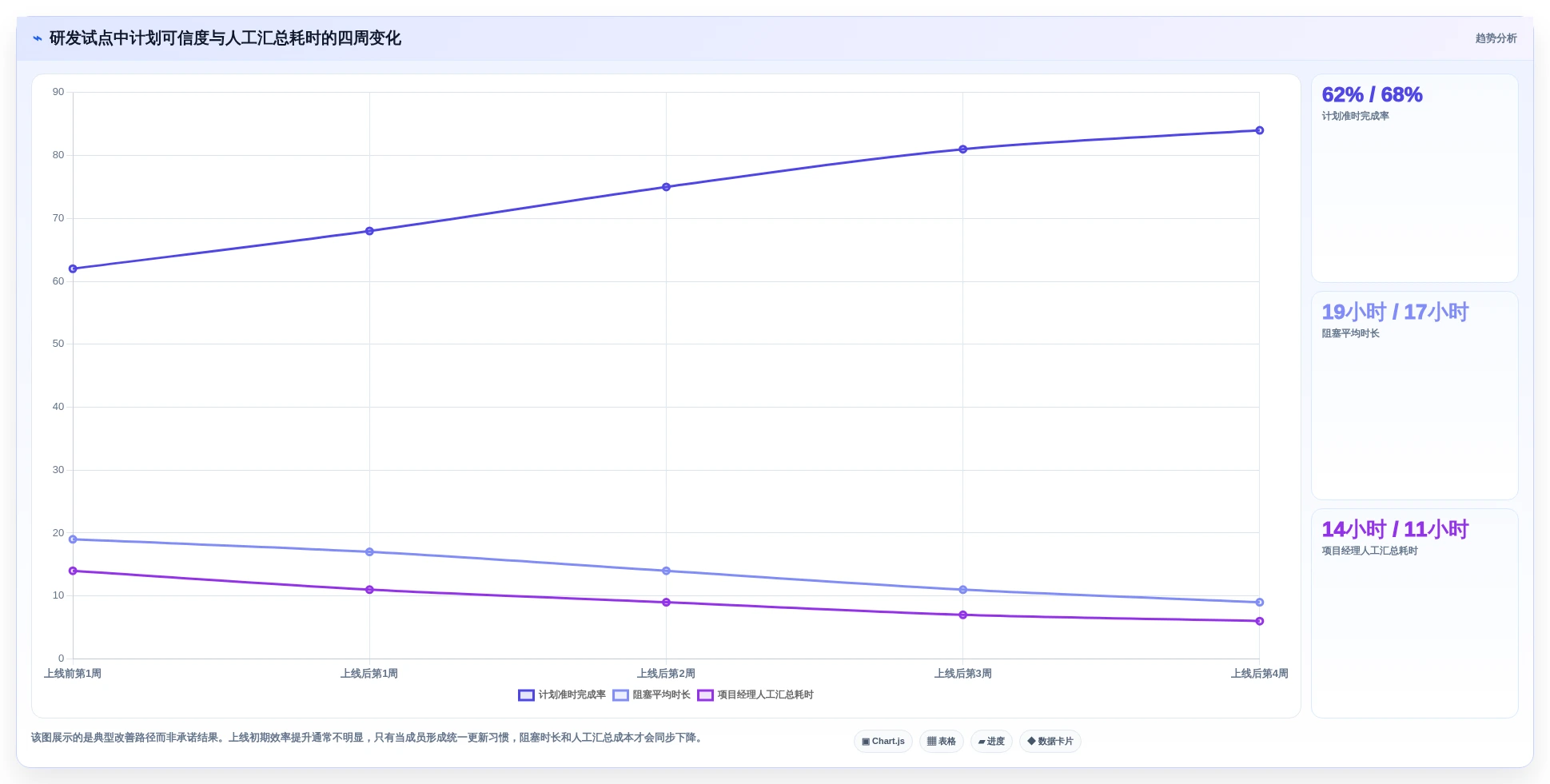The width and height of the screenshot is (1550, 784).
Task: Toggle the 阻塞平均时长 legend item
Action: tap(651, 695)
